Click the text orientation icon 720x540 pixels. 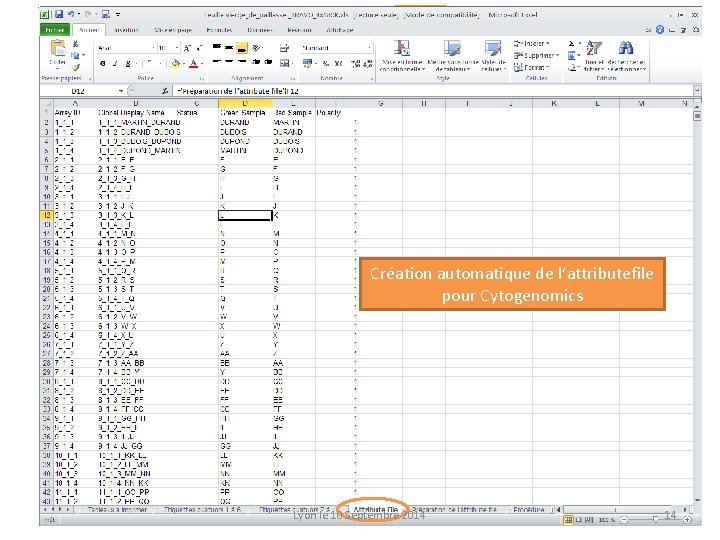coord(257,47)
